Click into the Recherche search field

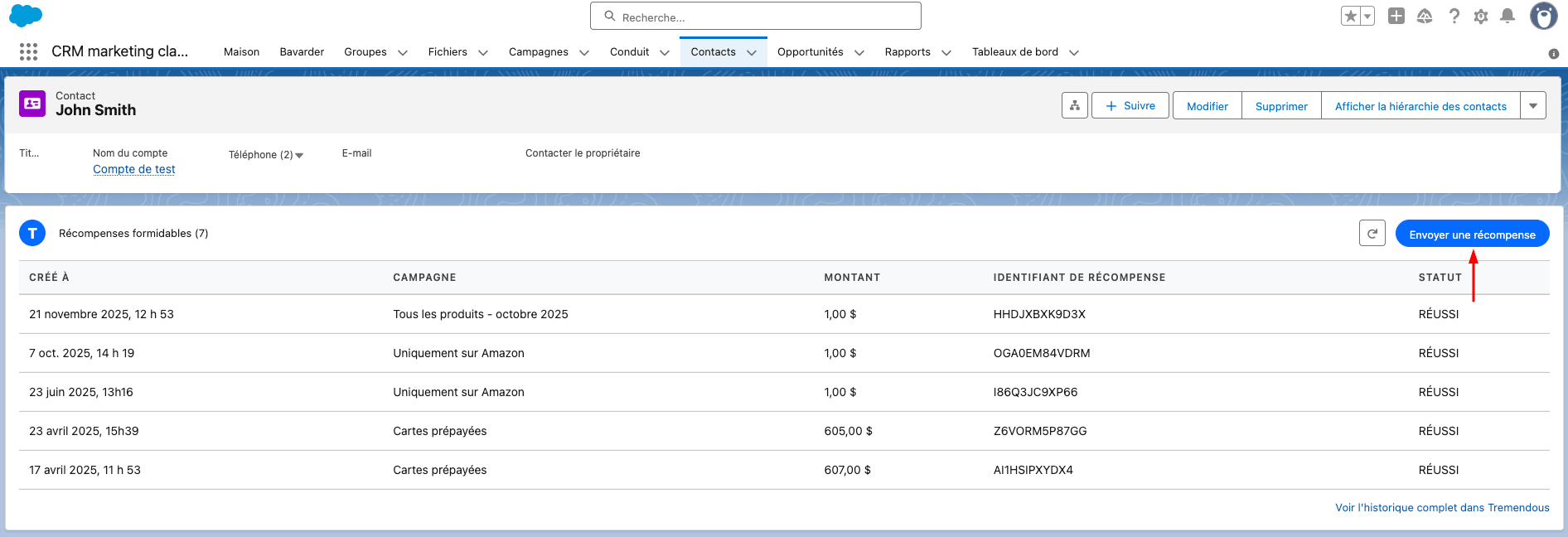click(x=755, y=17)
